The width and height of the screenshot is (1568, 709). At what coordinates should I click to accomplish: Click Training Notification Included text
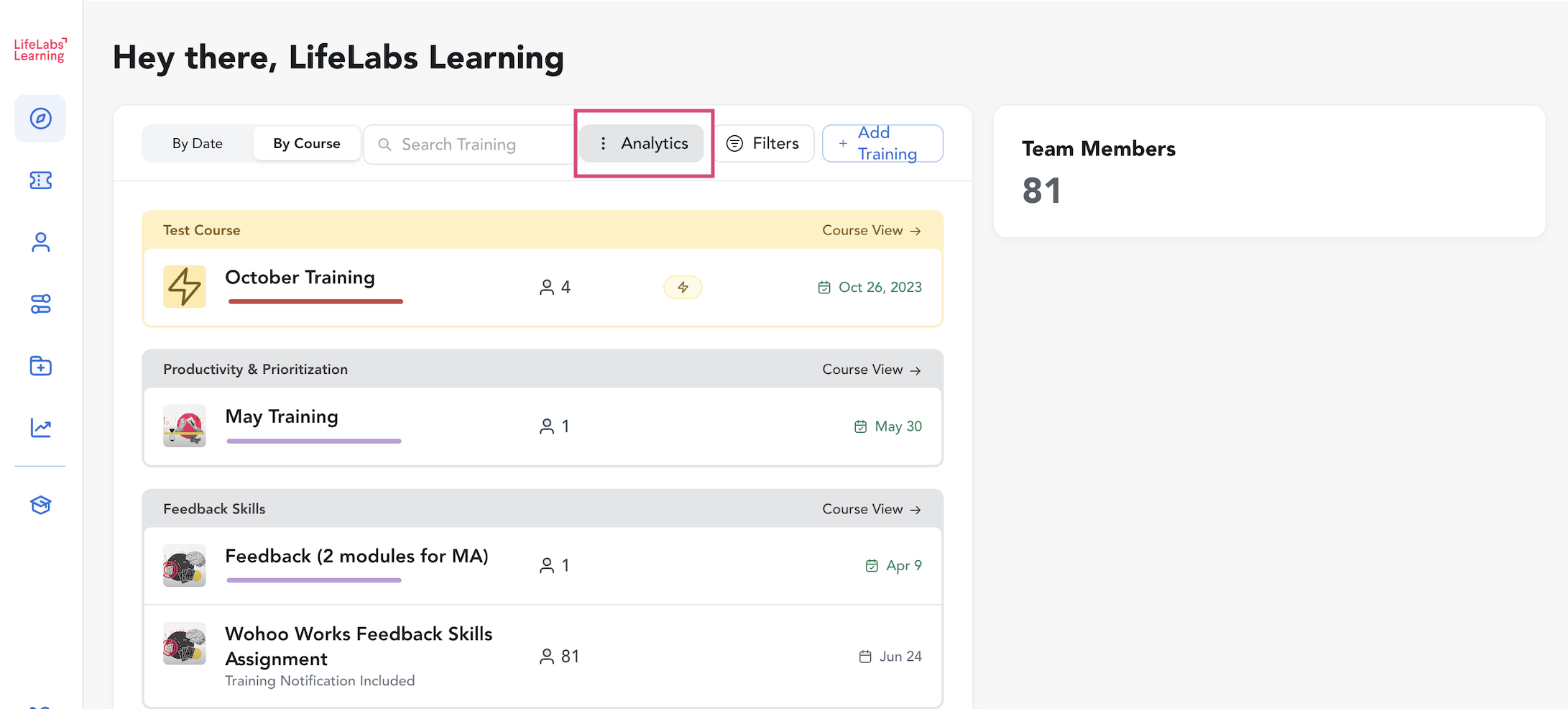point(320,681)
